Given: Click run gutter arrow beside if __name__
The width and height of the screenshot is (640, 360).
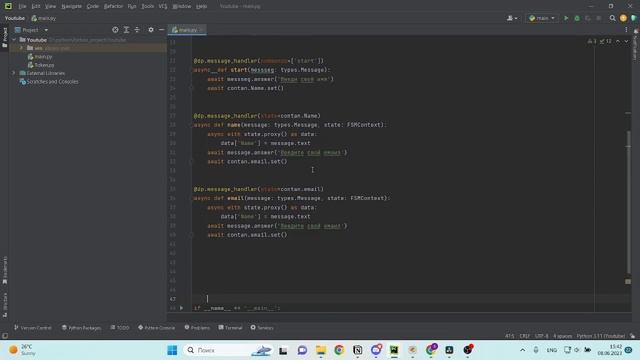Looking at the screenshot, I should coord(181,308).
